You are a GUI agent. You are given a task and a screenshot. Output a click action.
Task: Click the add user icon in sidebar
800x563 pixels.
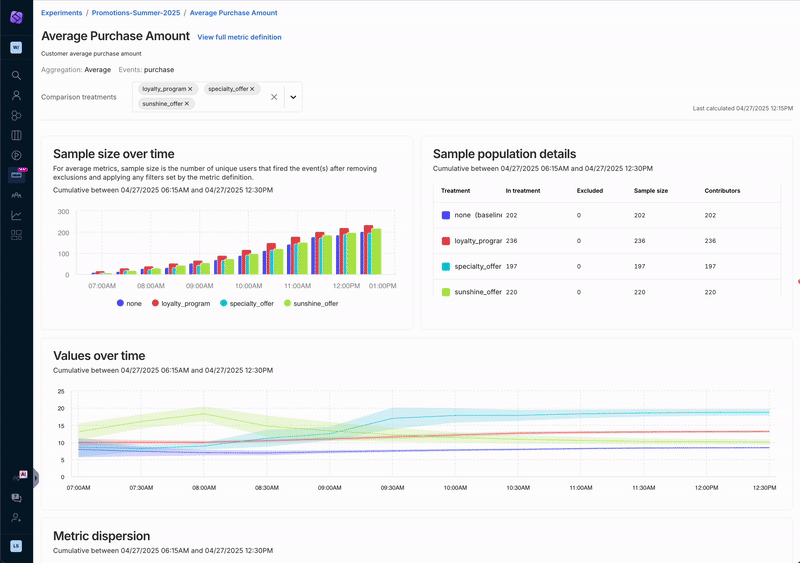[x=16, y=517]
